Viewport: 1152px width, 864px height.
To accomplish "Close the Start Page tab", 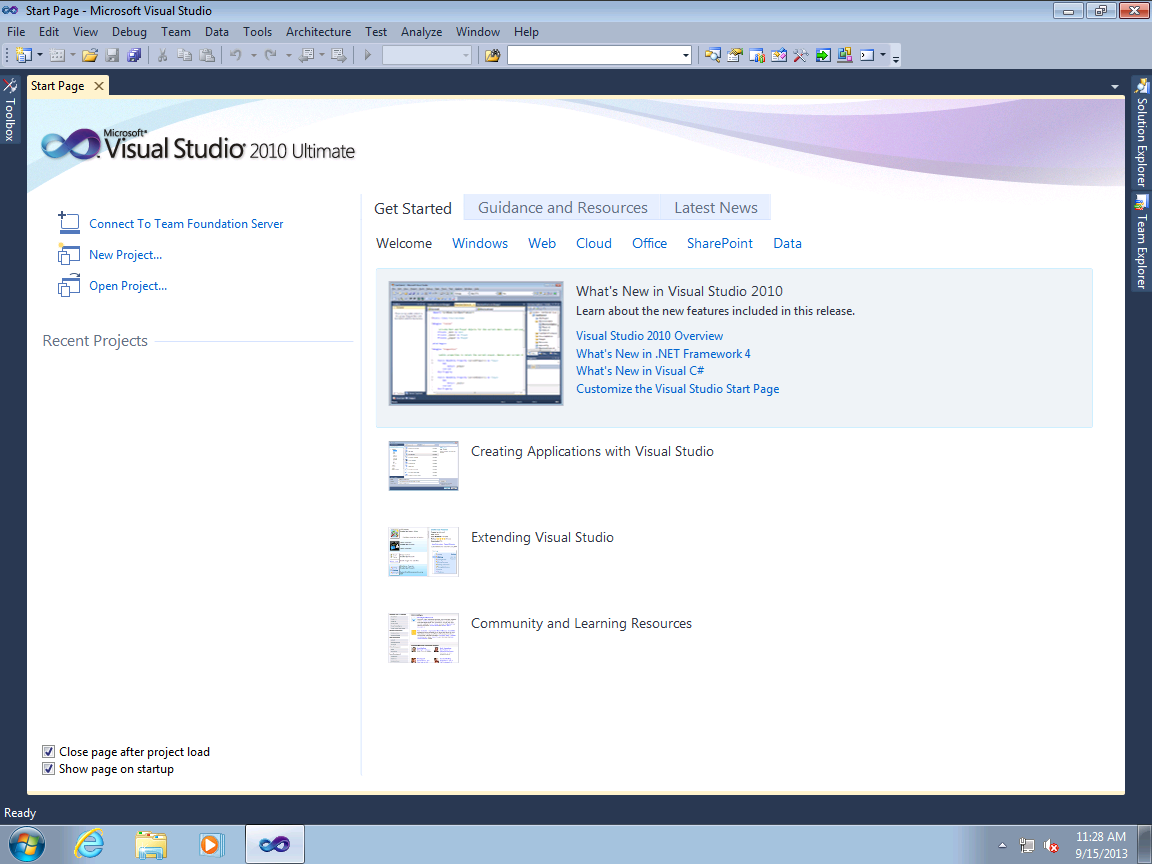I will coord(98,86).
